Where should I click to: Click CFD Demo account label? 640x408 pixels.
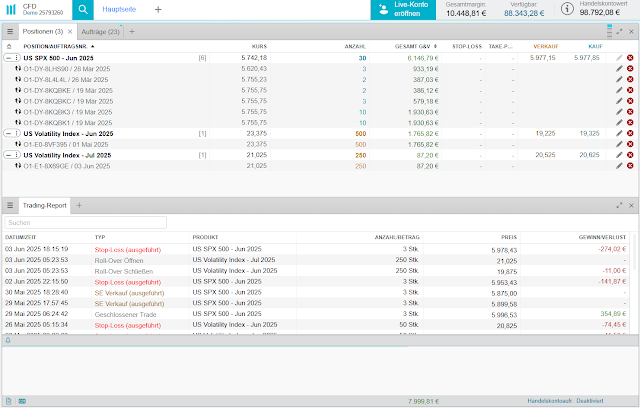(43, 9)
